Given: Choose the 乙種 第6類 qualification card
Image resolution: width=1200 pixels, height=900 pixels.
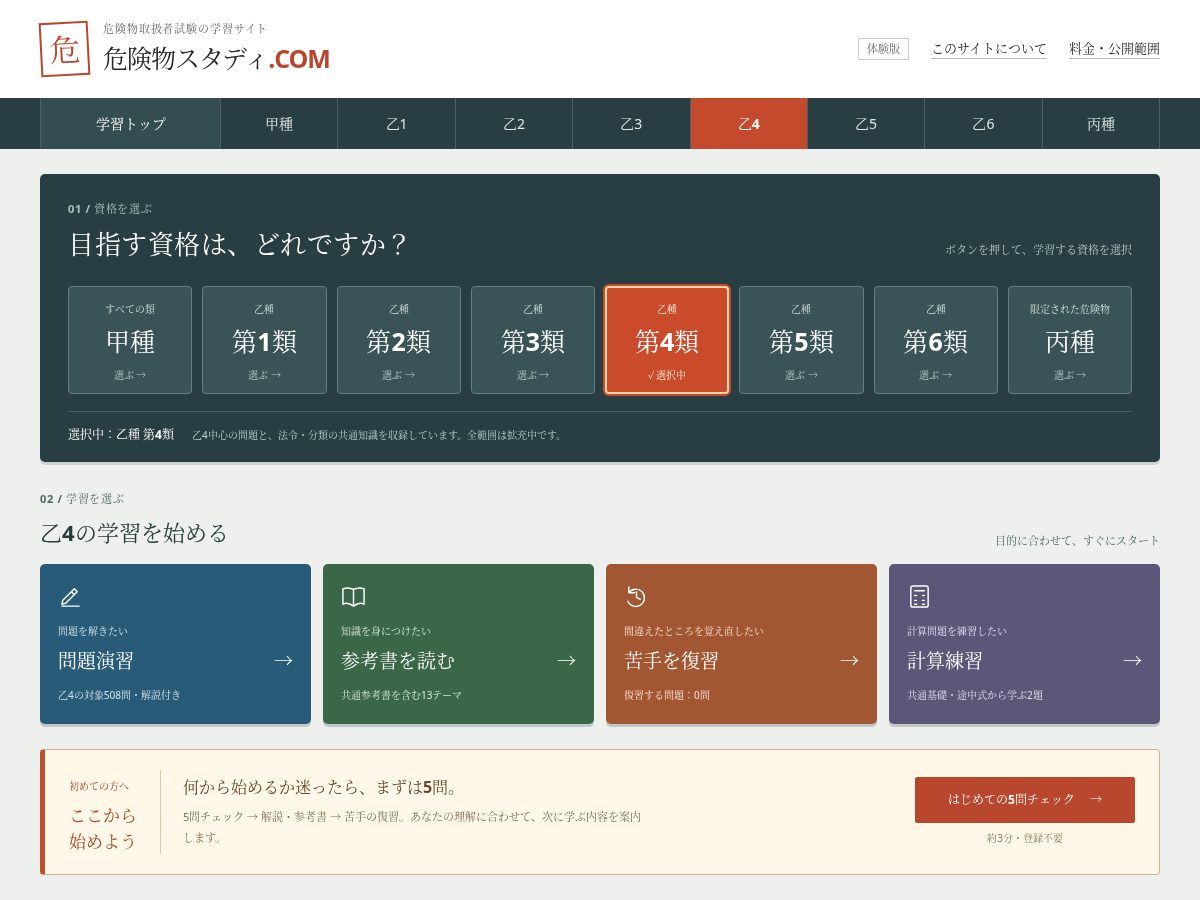Looking at the screenshot, I should pyautogui.click(x=936, y=340).
